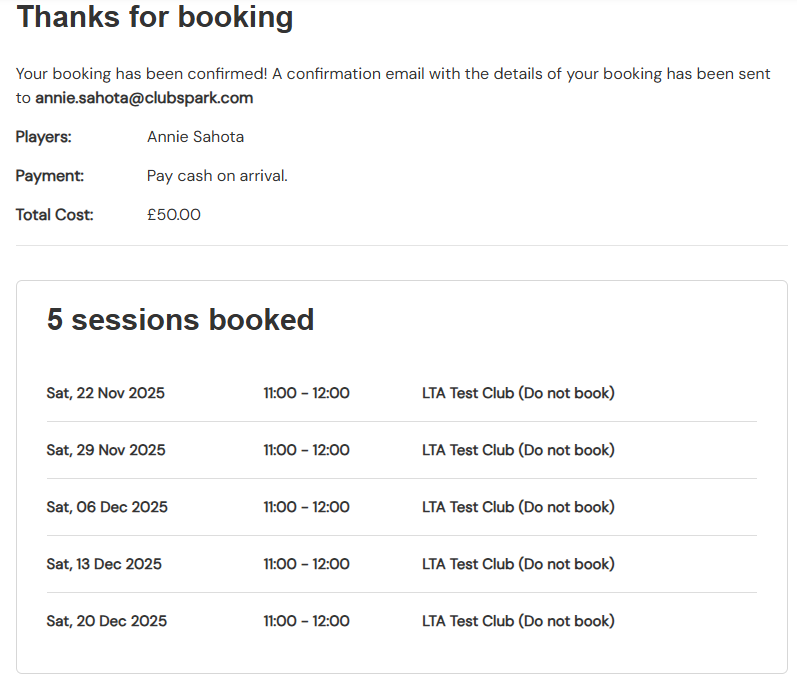
Task: Click "Your booking has been confirmed!" message
Action: pyautogui.click(x=141, y=74)
